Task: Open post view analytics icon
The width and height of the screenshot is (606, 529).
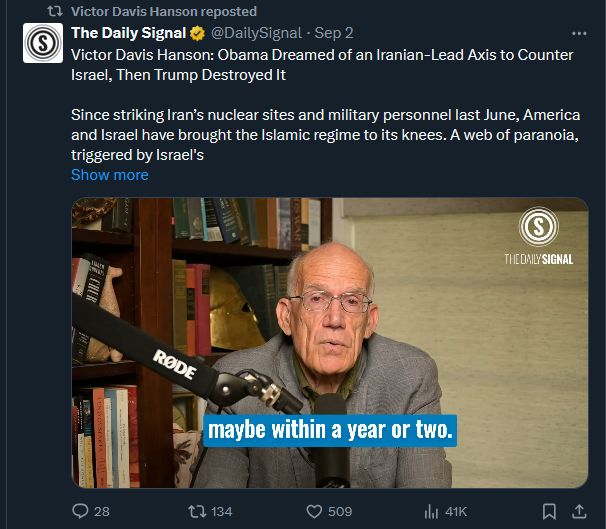Action: pos(432,511)
